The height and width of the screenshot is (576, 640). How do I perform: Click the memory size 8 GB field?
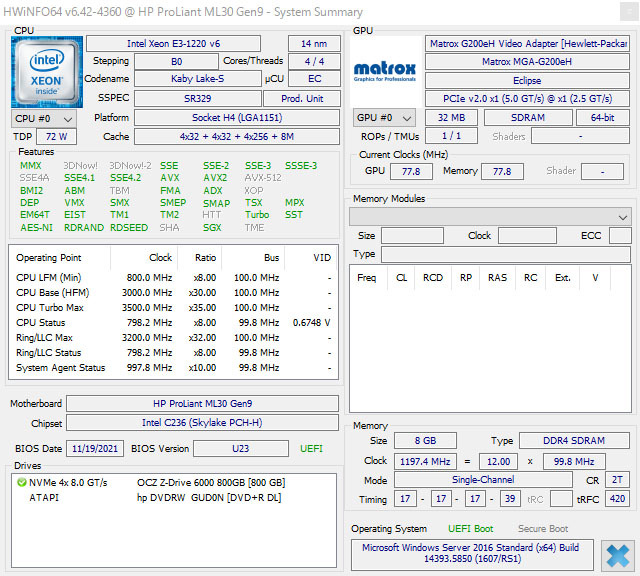[x=425, y=441]
